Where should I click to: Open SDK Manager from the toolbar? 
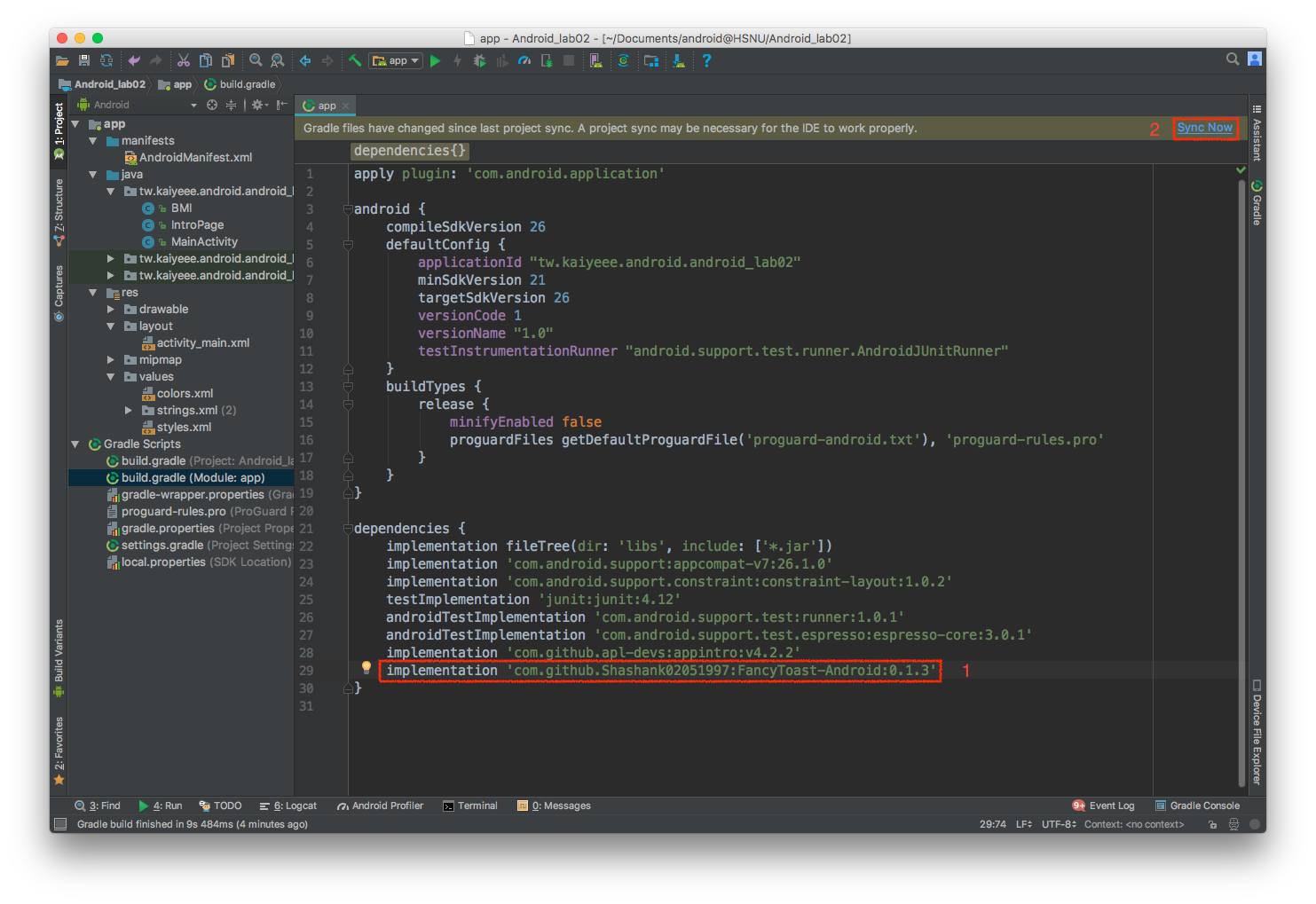pyautogui.click(x=679, y=60)
